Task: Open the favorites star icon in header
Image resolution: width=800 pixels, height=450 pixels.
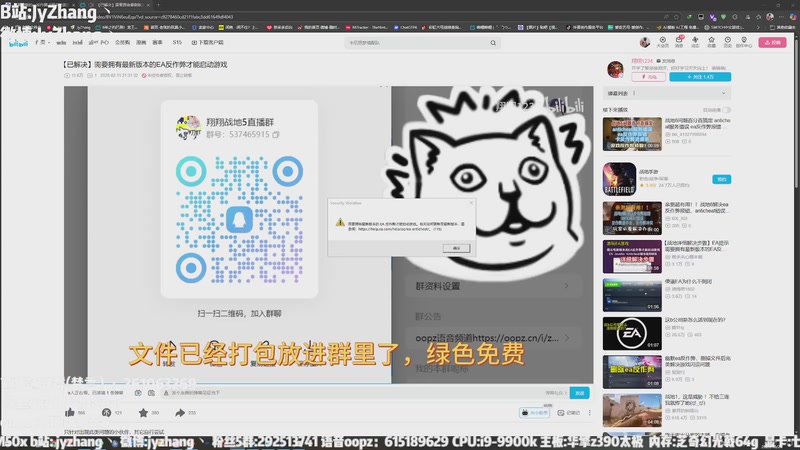Action: pos(711,42)
